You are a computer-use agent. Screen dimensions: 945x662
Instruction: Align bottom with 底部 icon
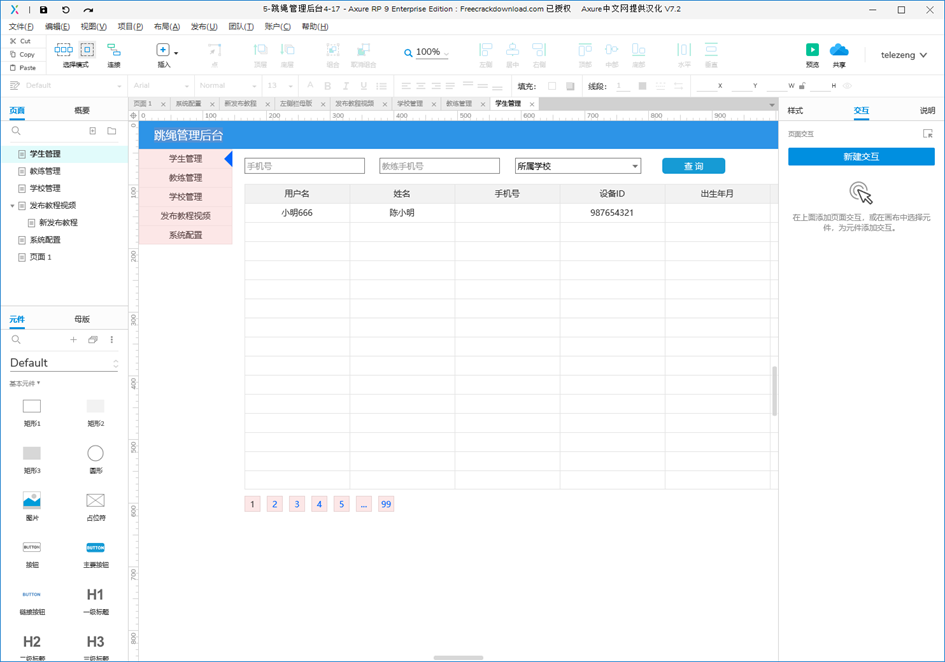pyautogui.click(x=638, y=49)
